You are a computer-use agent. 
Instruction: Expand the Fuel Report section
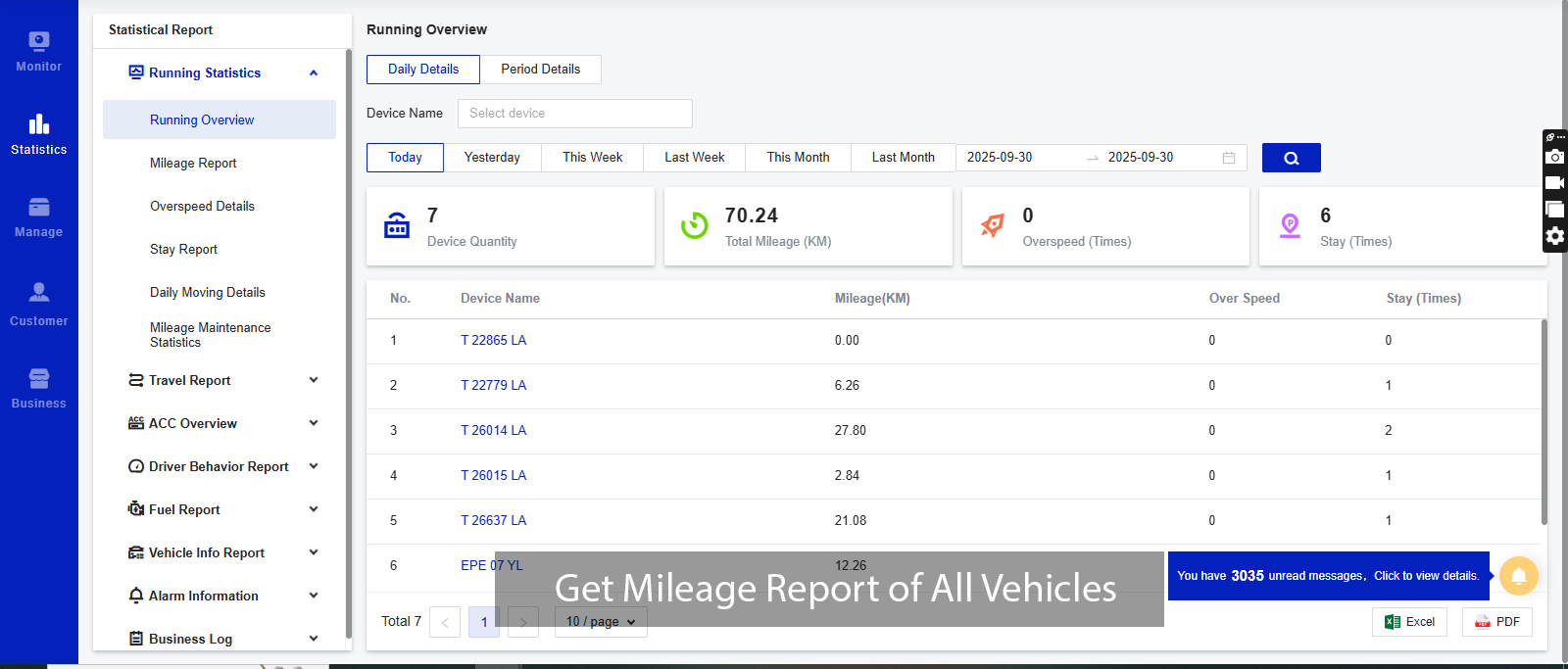223,509
